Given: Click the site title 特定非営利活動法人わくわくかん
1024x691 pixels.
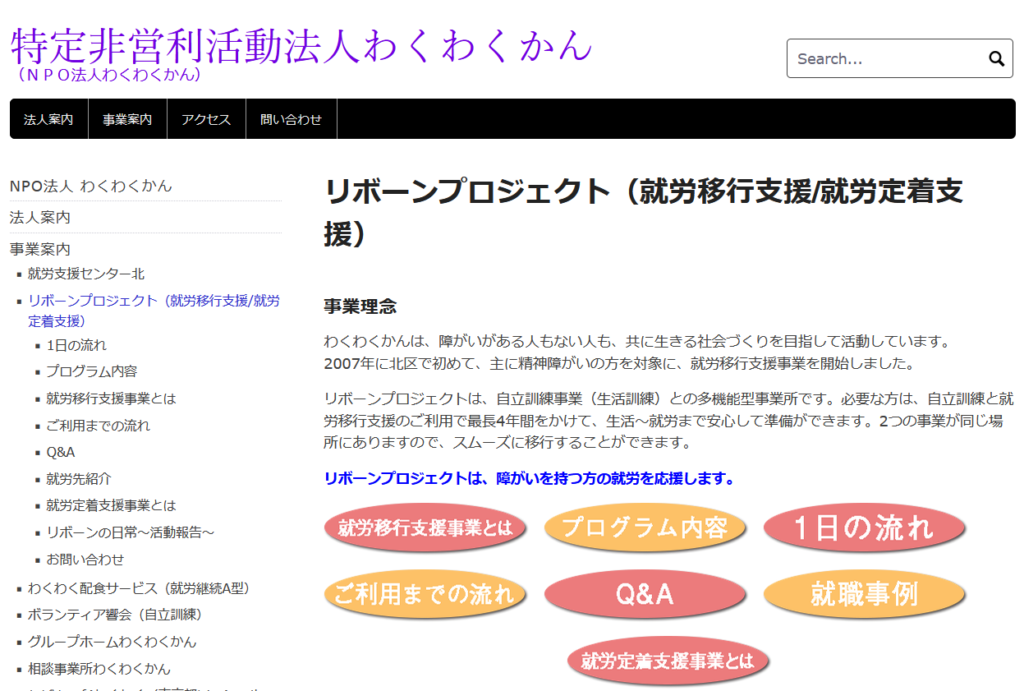Looking at the screenshot, I should [301, 45].
